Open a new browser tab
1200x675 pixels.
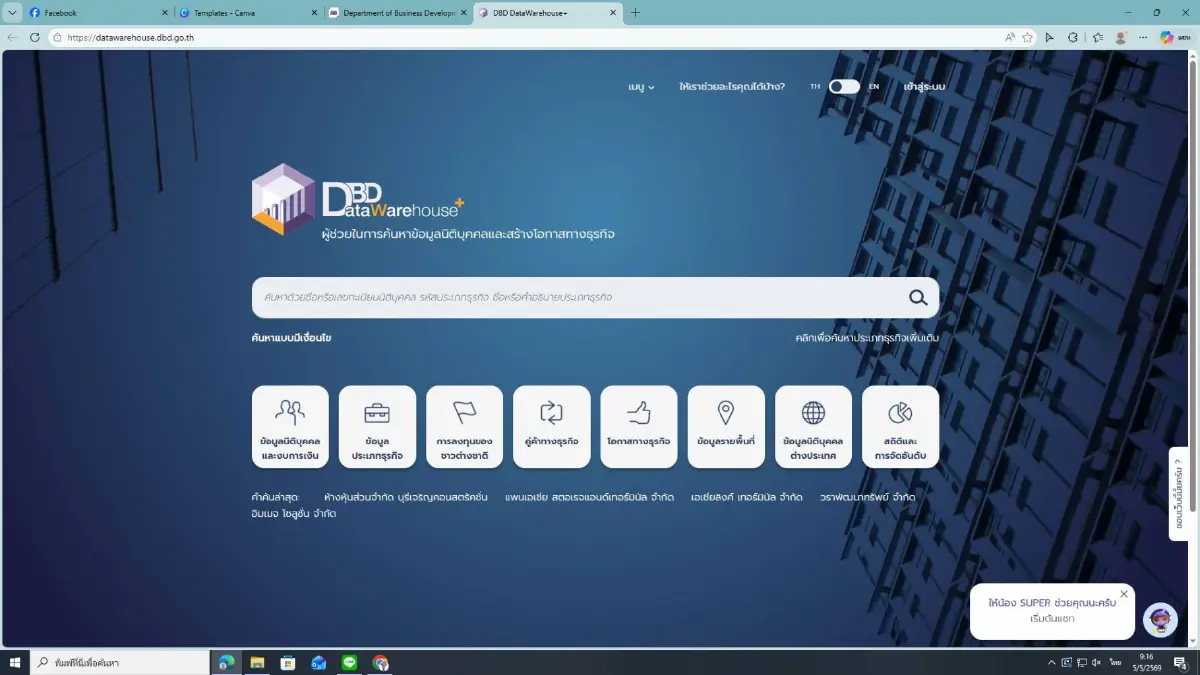[635, 13]
